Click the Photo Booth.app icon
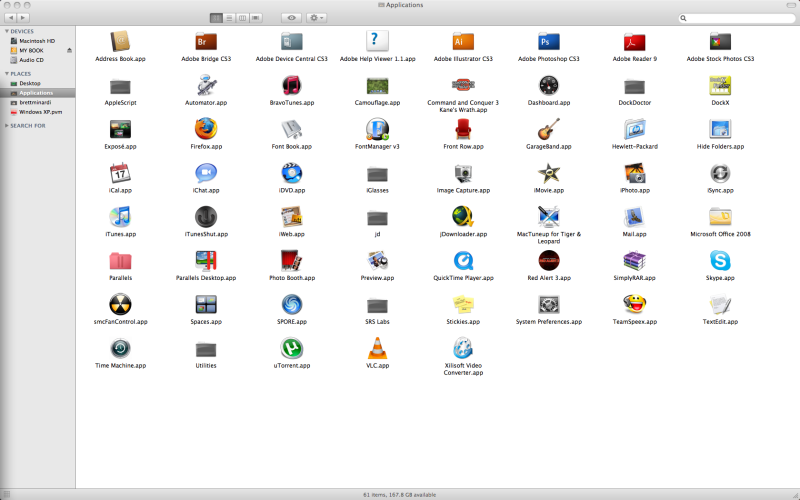Screen dimensions: 800x500 (x=292, y=260)
